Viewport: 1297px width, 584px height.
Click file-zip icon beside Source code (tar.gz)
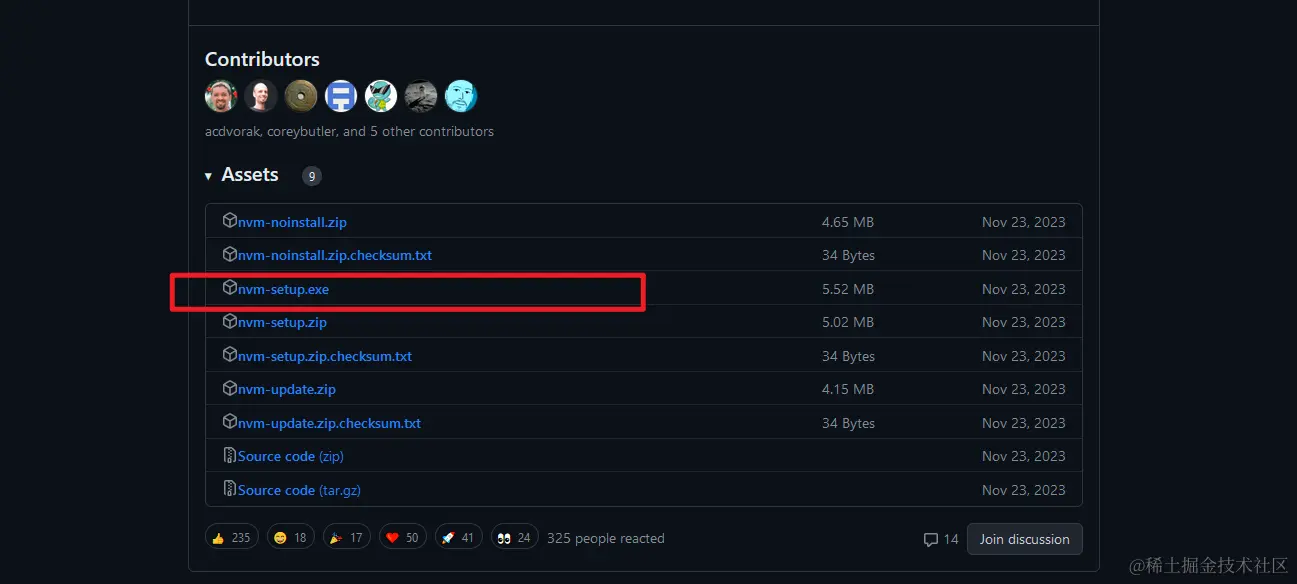coord(230,489)
